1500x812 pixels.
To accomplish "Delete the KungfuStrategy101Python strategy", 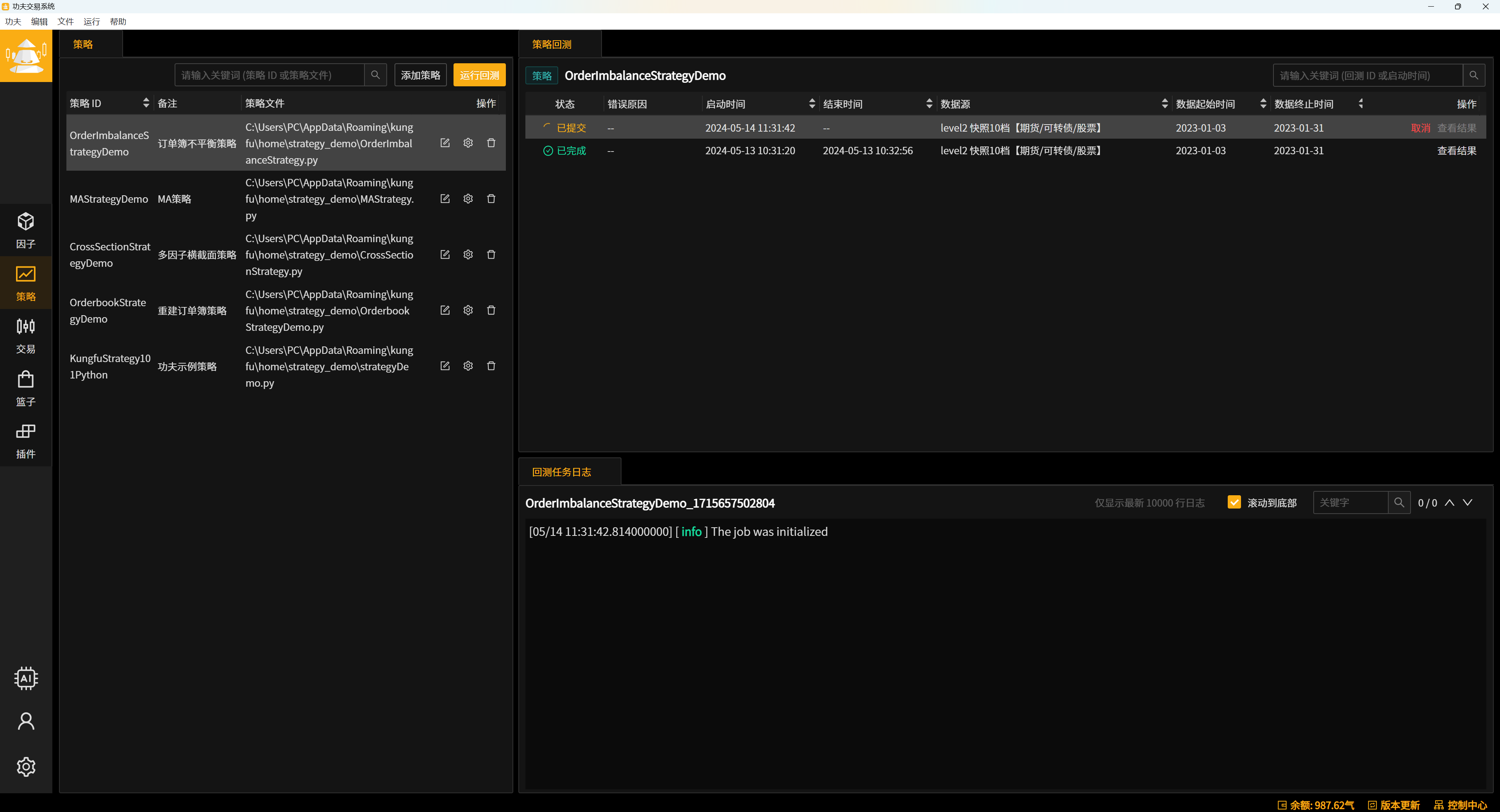I will tap(491, 366).
